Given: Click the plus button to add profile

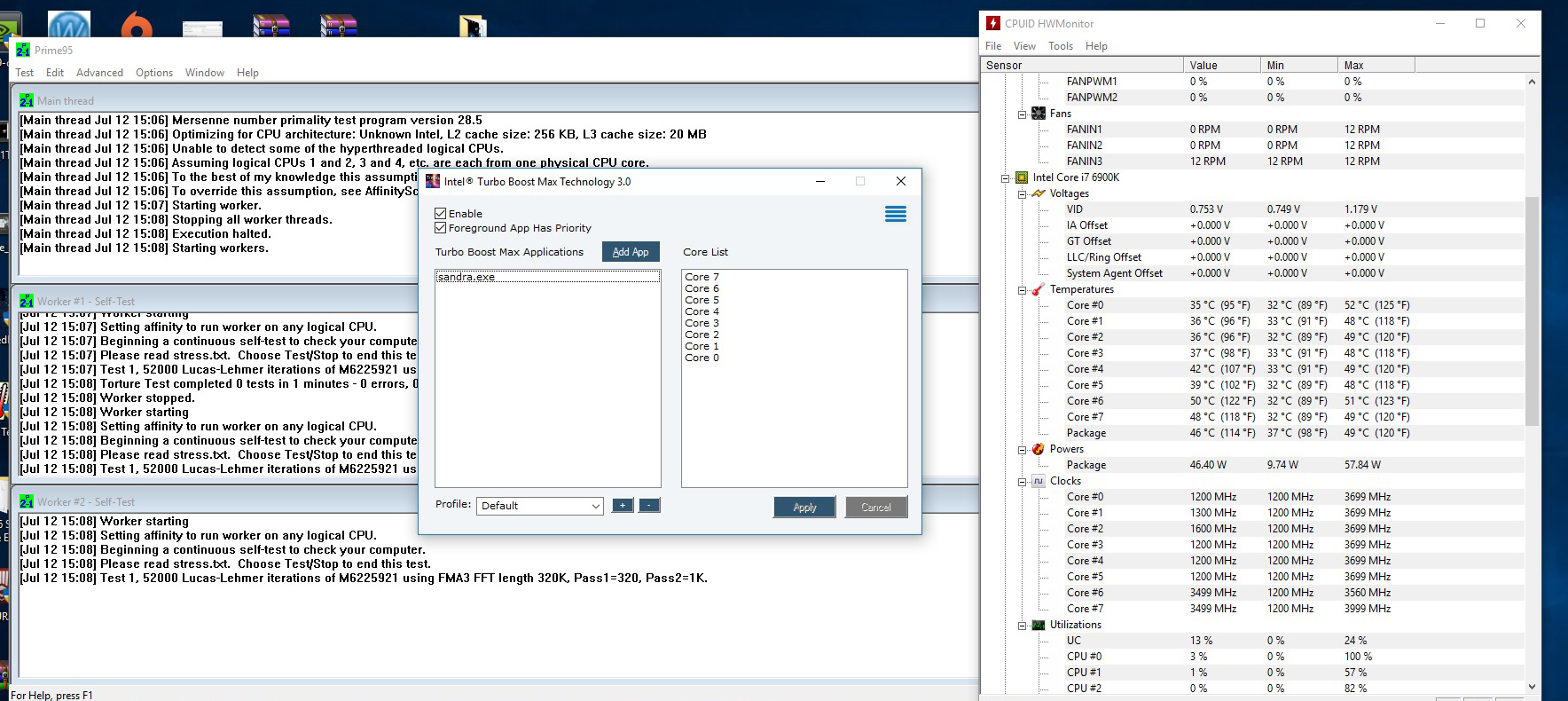Looking at the screenshot, I should (x=623, y=506).
